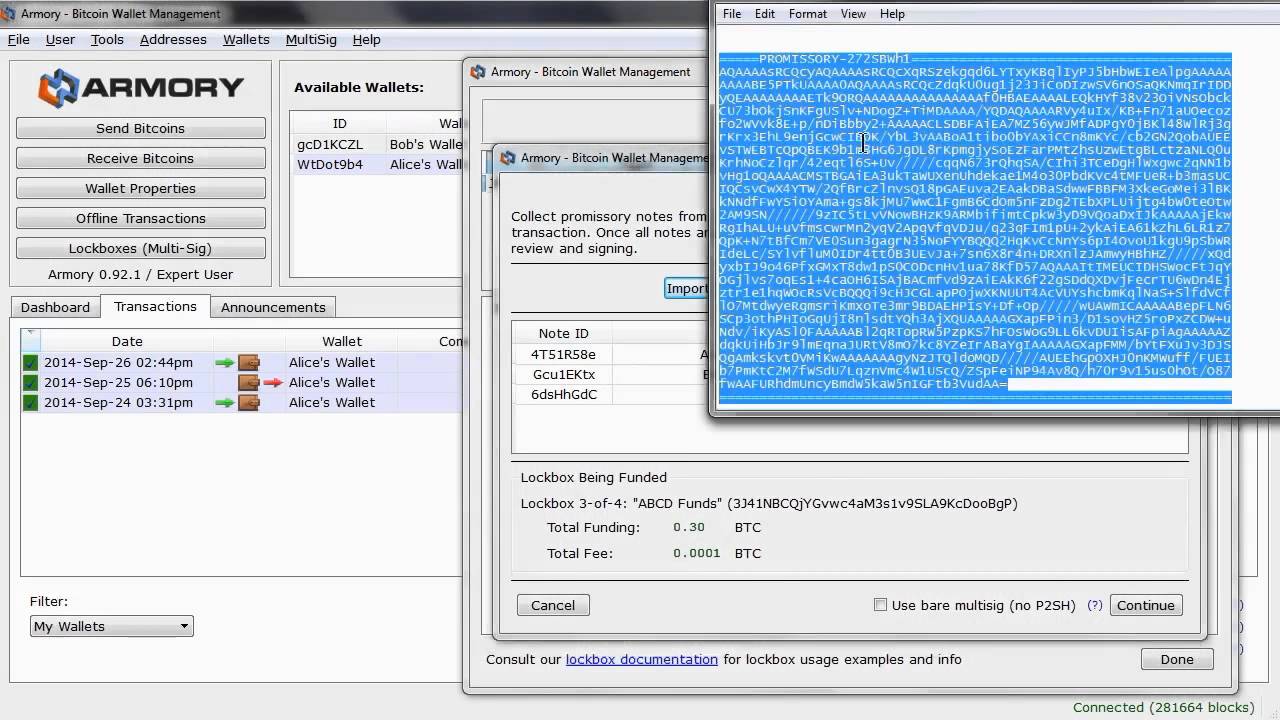Open the Help menu in the text editor
This screenshot has width=1280, height=720.
tap(892, 14)
